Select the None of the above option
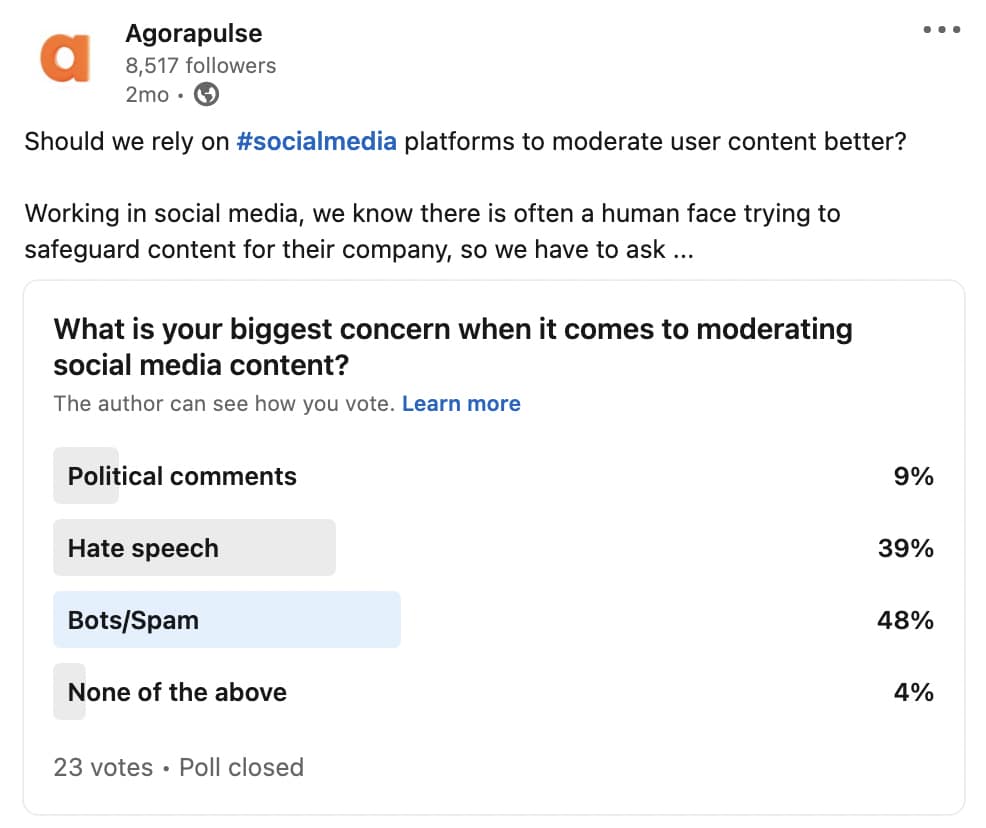This screenshot has width=986, height=828. point(494,692)
